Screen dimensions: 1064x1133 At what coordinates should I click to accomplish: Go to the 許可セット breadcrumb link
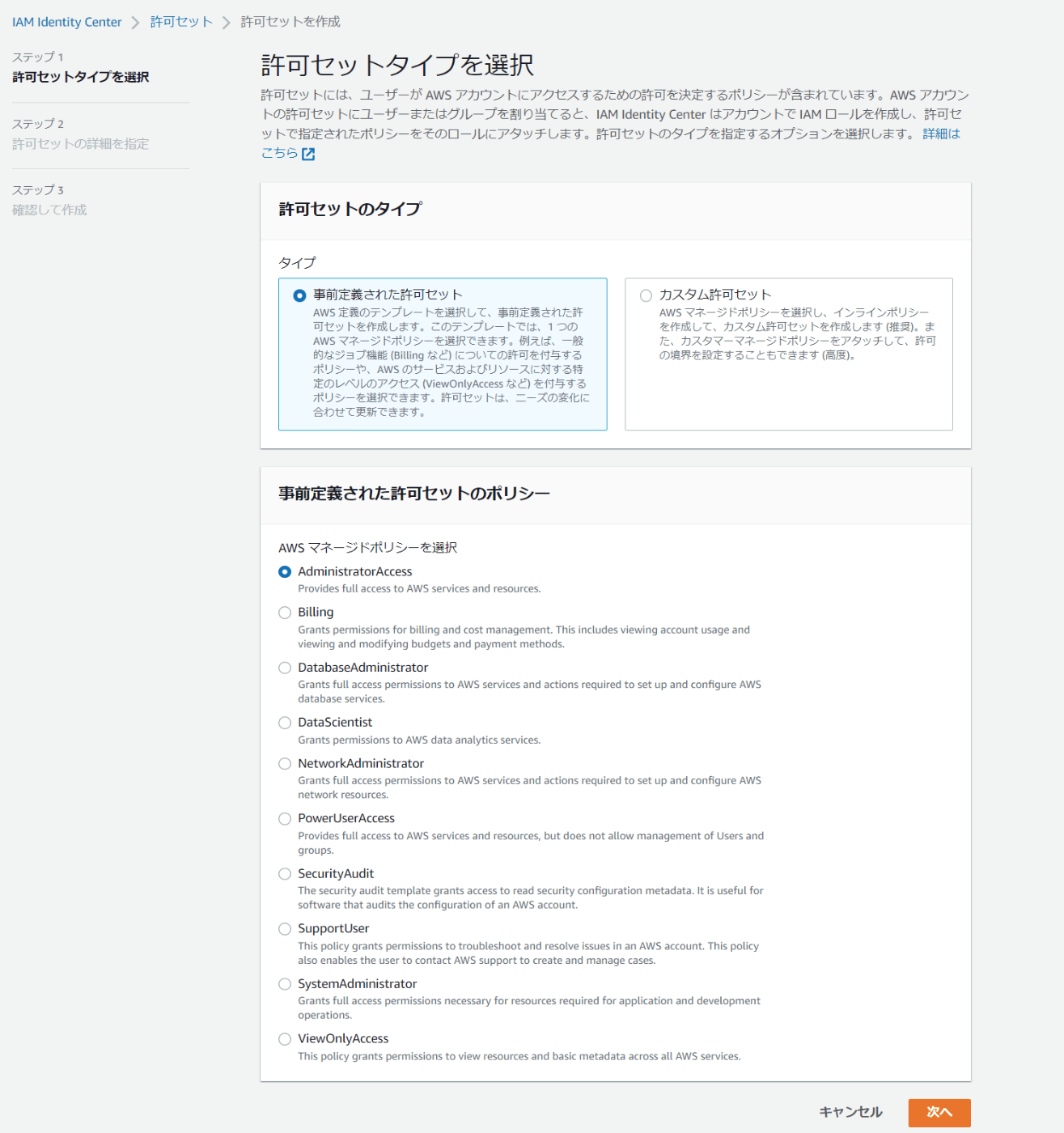tap(181, 22)
